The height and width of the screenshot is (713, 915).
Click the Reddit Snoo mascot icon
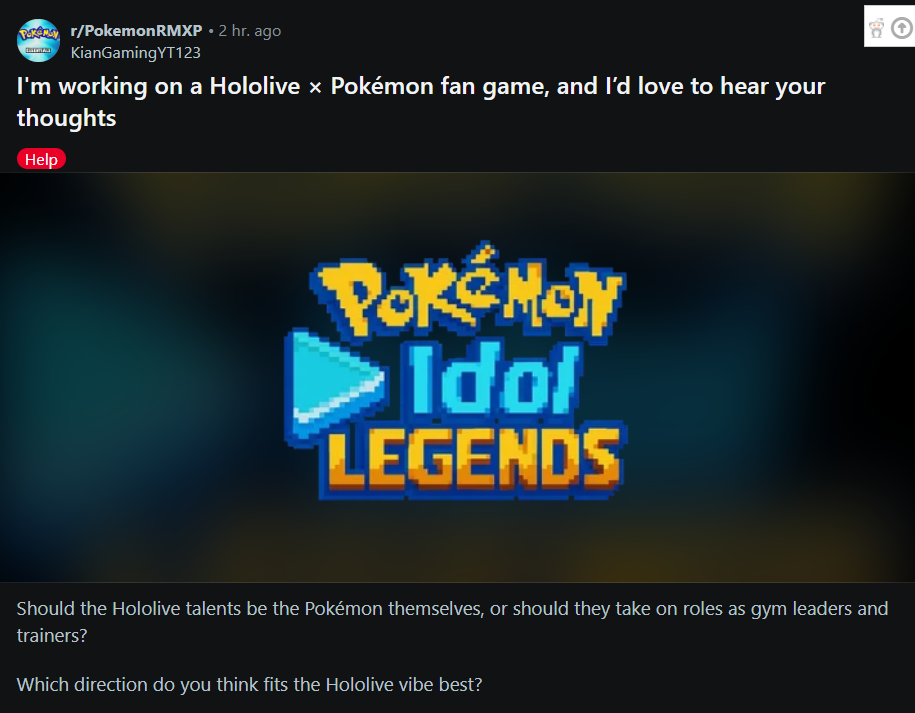pyautogui.click(x=876, y=28)
